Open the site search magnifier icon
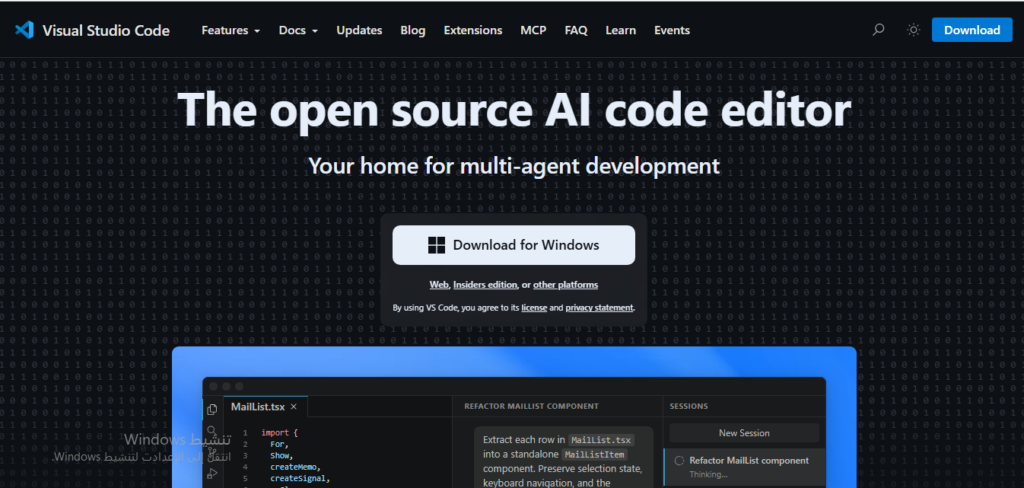 pyautogui.click(x=878, y=30)
